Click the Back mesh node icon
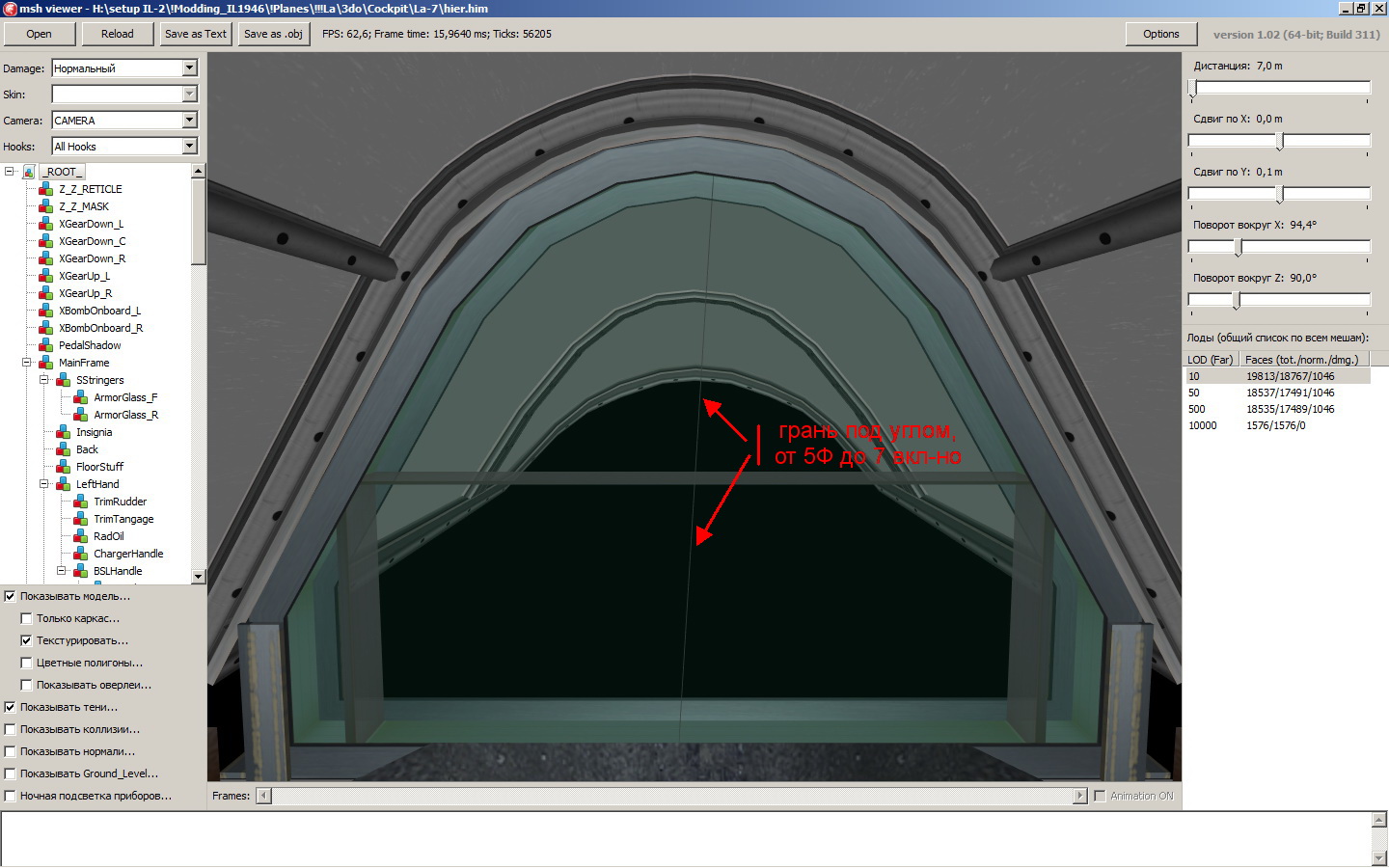Screen dimensions: 1389x868 click(x=63, y=449)
